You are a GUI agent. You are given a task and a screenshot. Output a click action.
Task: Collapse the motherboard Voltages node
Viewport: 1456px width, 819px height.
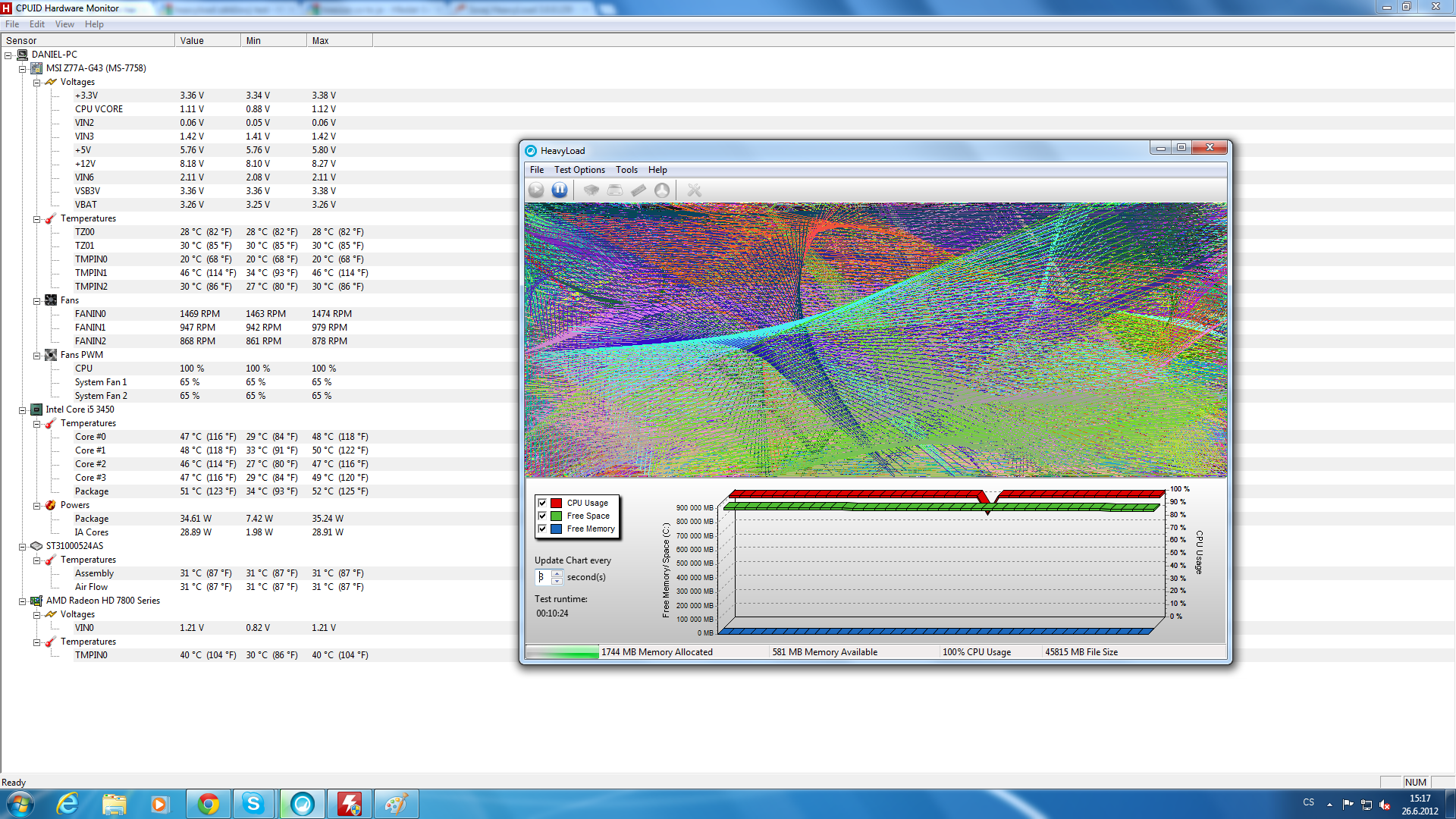[36, 83]
